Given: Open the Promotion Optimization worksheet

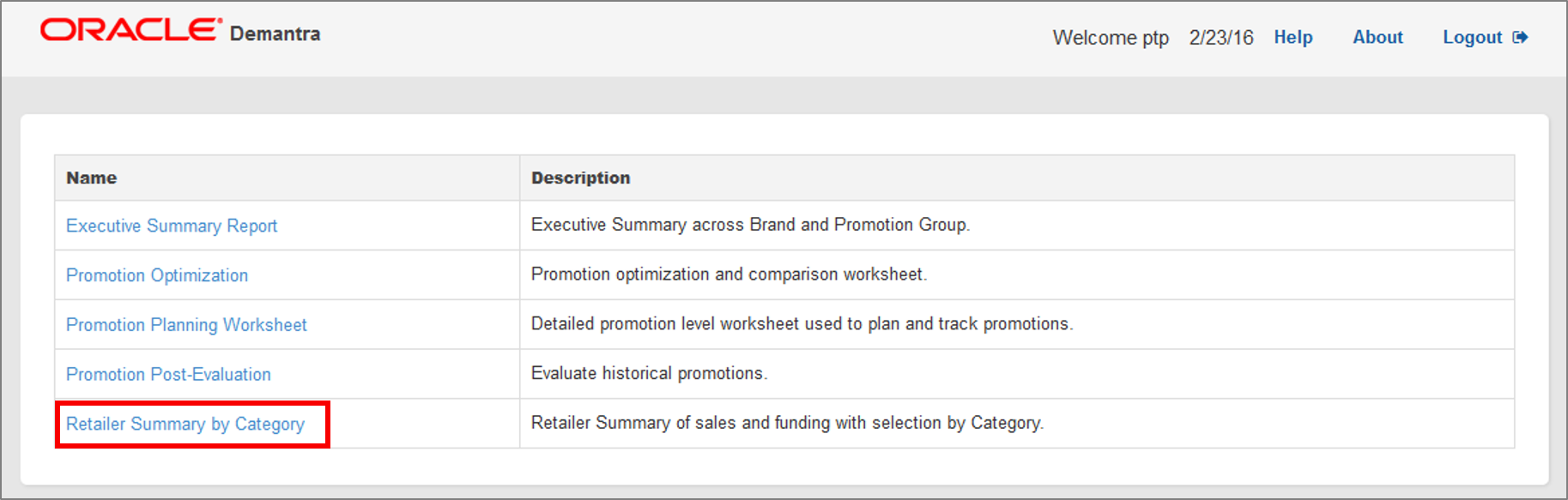Looking at the screenshot, I should (156, 275).
